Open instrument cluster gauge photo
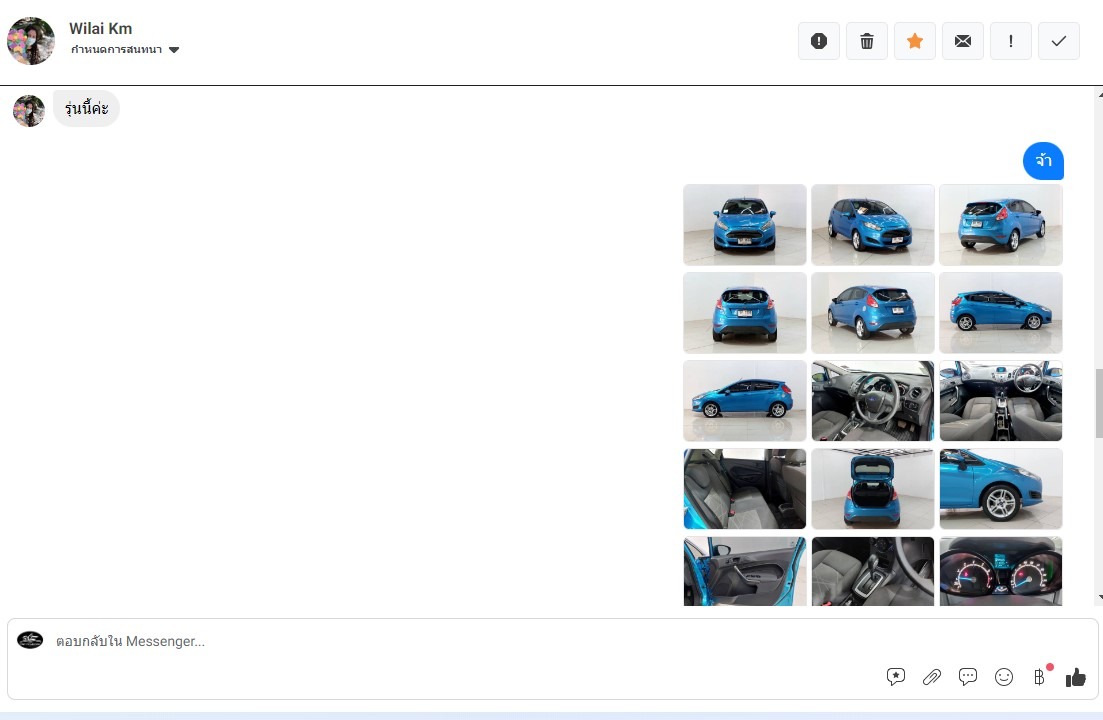The width and height of the screenshot is (1103, 720). 1001,572
